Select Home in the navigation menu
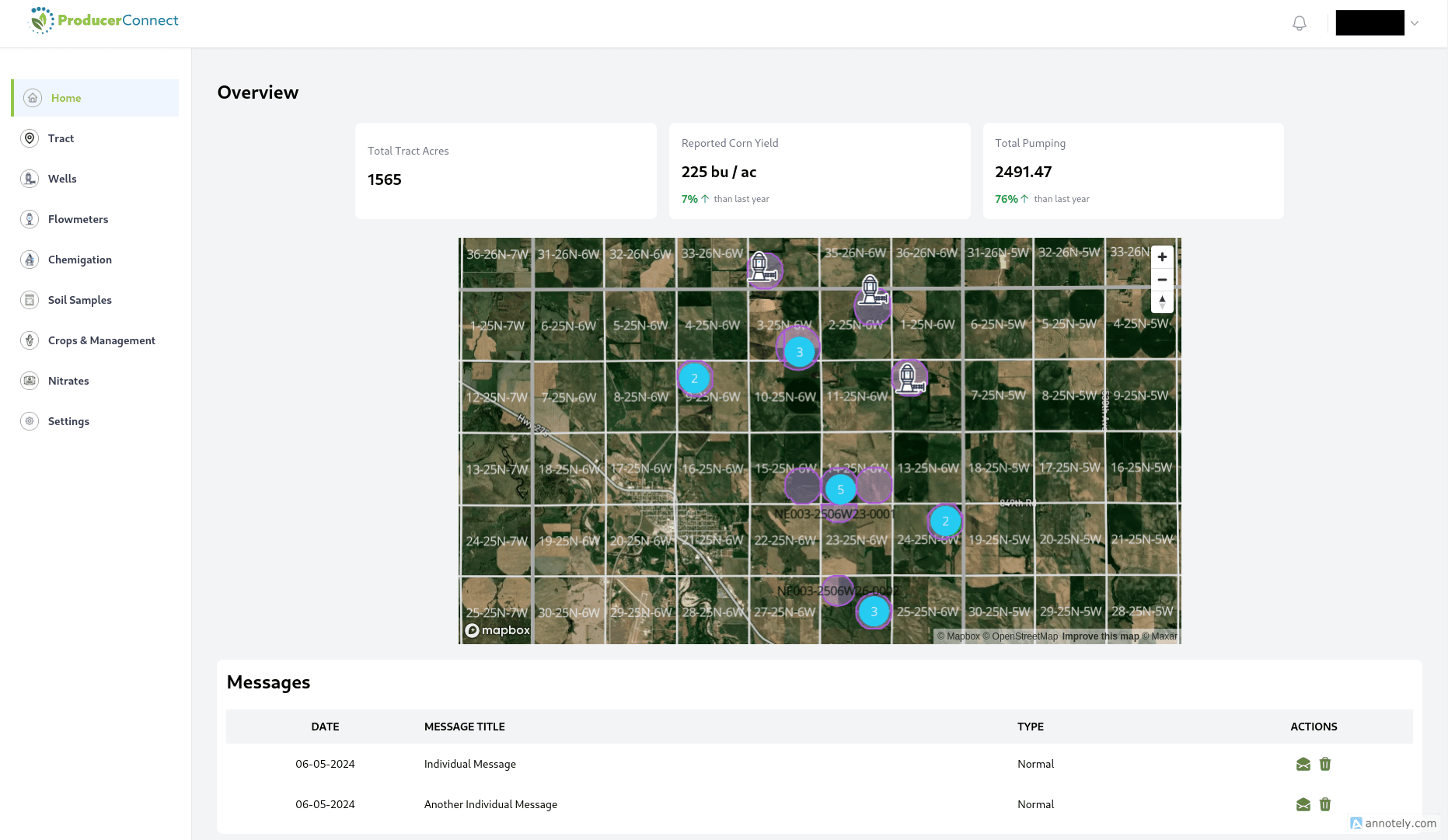Viewport: 1448px width, 840px height. pos(66,98)
